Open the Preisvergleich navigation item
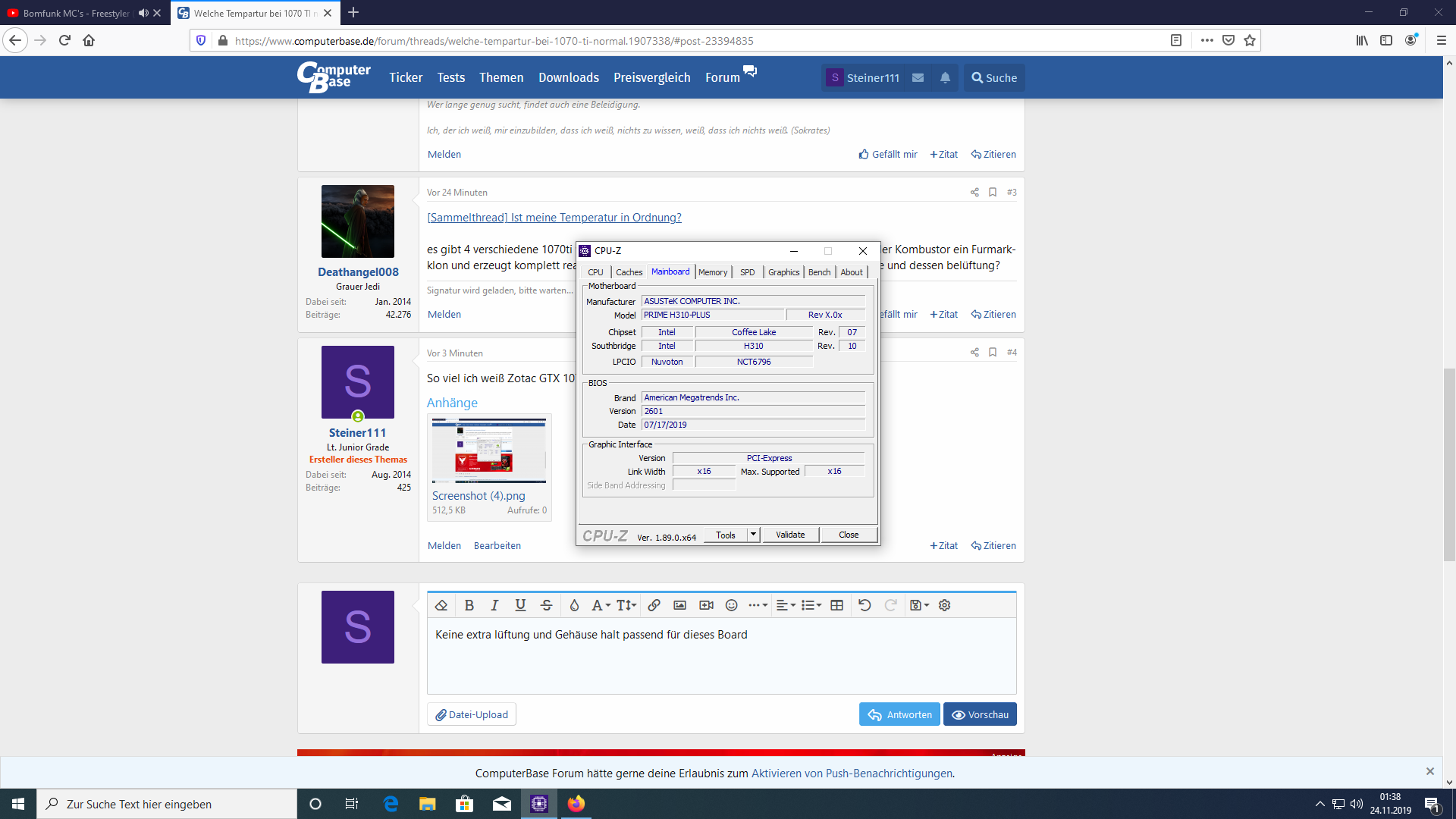This screenshot has width=1456, height=819. [x=651, y=77]
